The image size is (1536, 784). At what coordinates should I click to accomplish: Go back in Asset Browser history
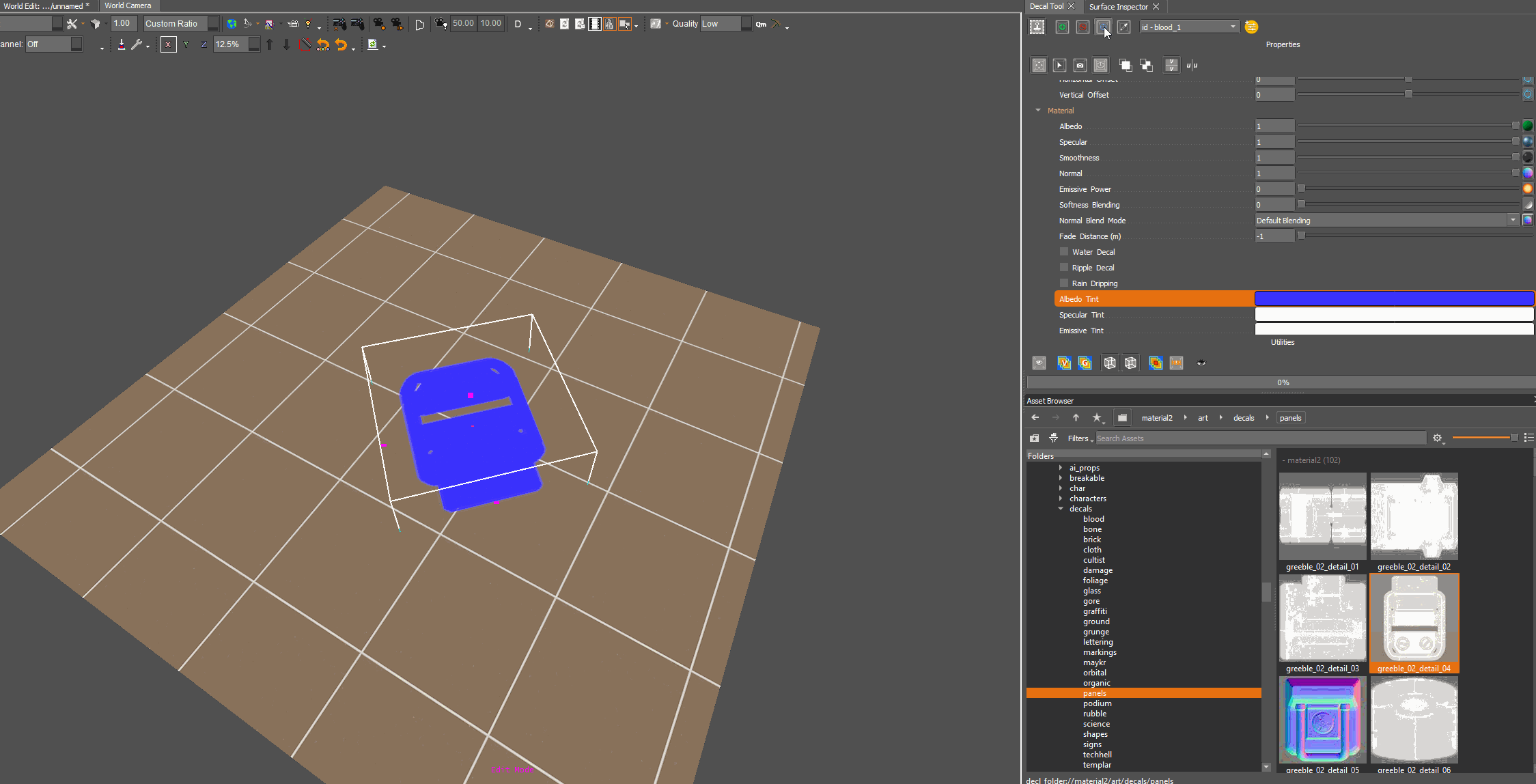click(x=1035, y=418)
